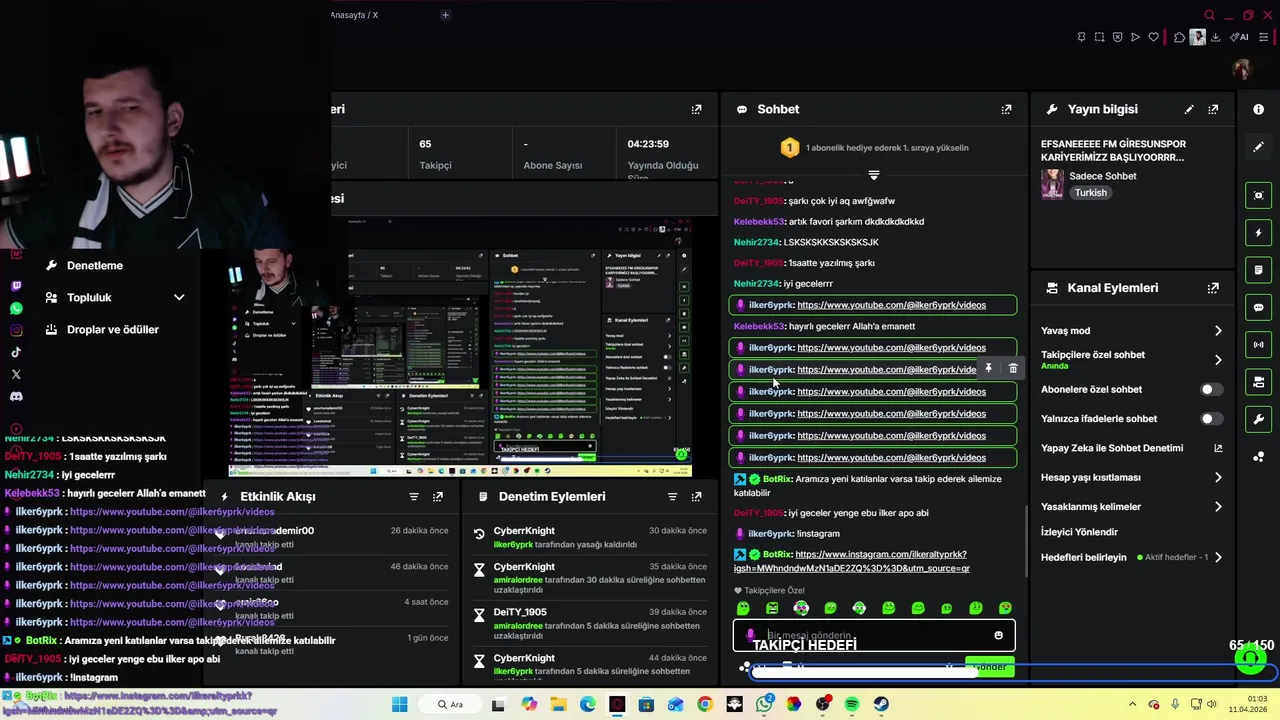Viewport: 1280px width, 720px height.
Task: Click the clip capture quick action icon
Action: click(1259, 195)
